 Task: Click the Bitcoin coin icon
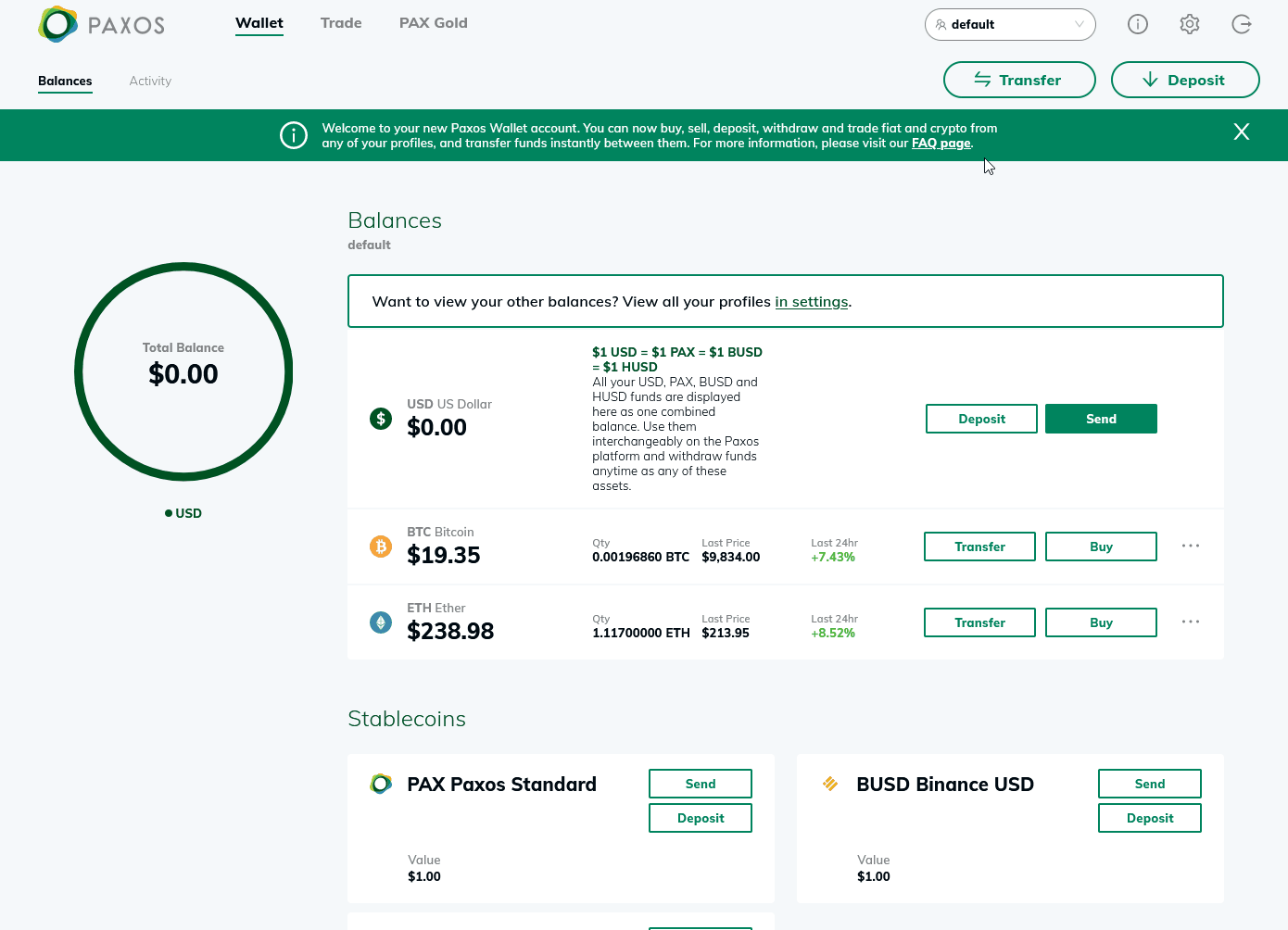pos(381,547)
